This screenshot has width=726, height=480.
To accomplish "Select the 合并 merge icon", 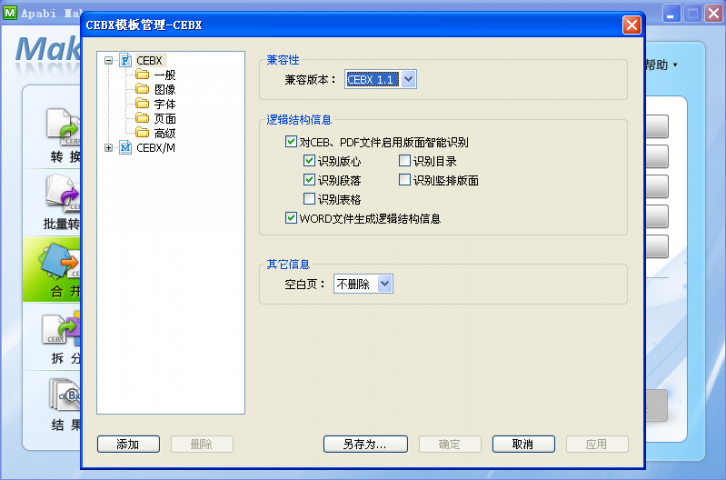I will pyautogui.click(x=58, y=262).
